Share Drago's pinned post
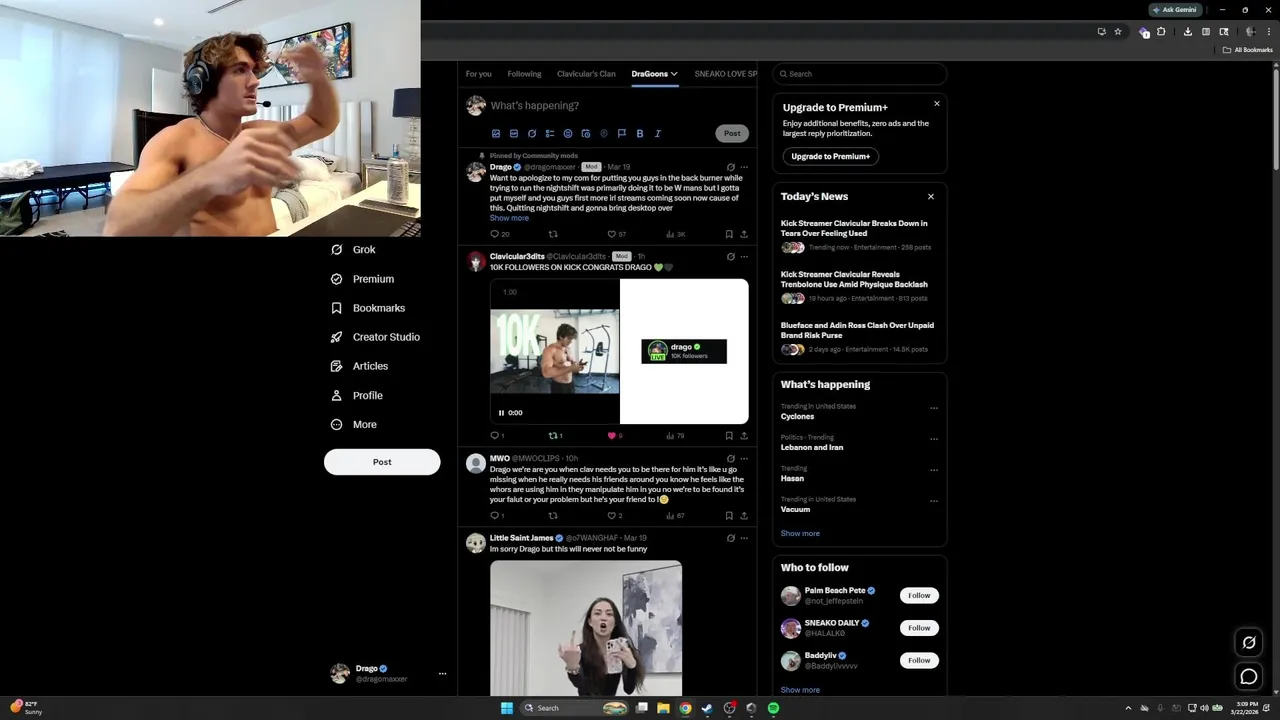The image size is (1280, 720). 744,234
